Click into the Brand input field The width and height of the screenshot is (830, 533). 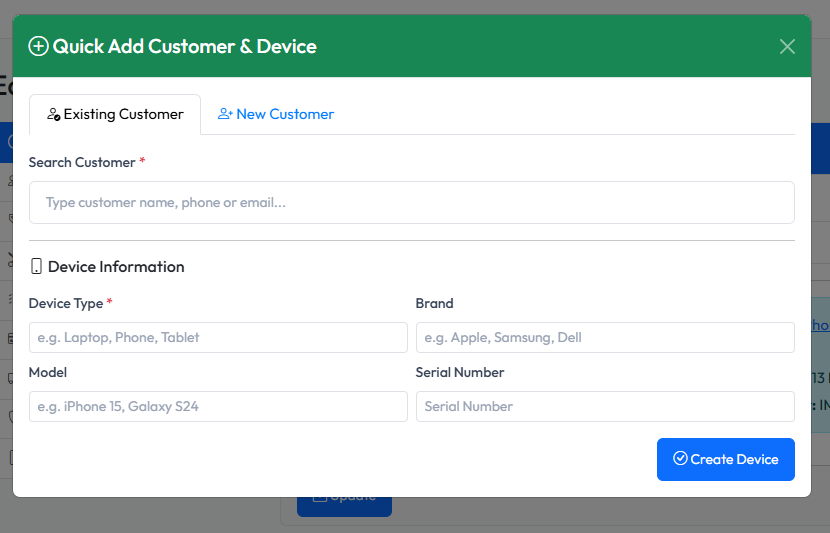coord(605,337)
